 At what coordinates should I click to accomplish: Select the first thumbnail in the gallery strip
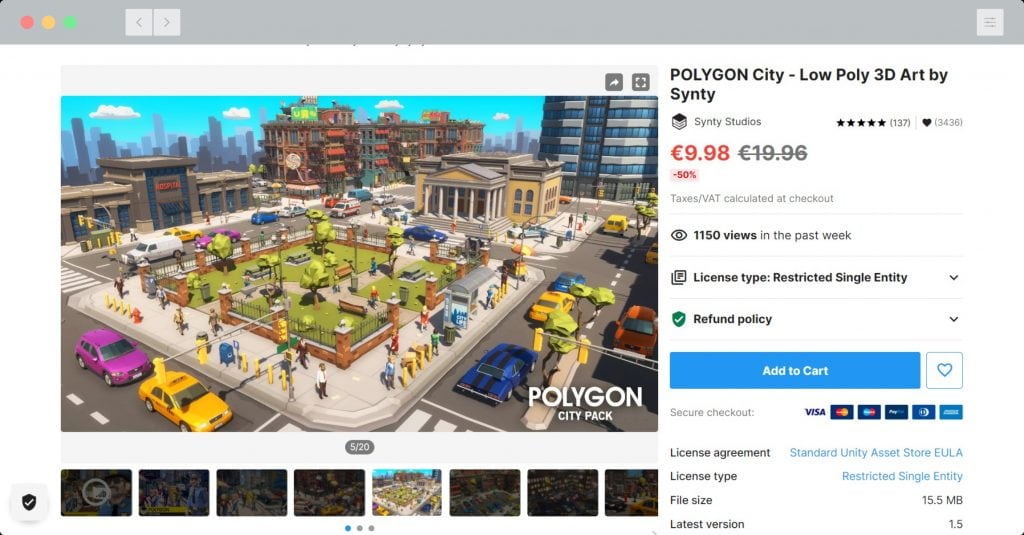(96, 492)
